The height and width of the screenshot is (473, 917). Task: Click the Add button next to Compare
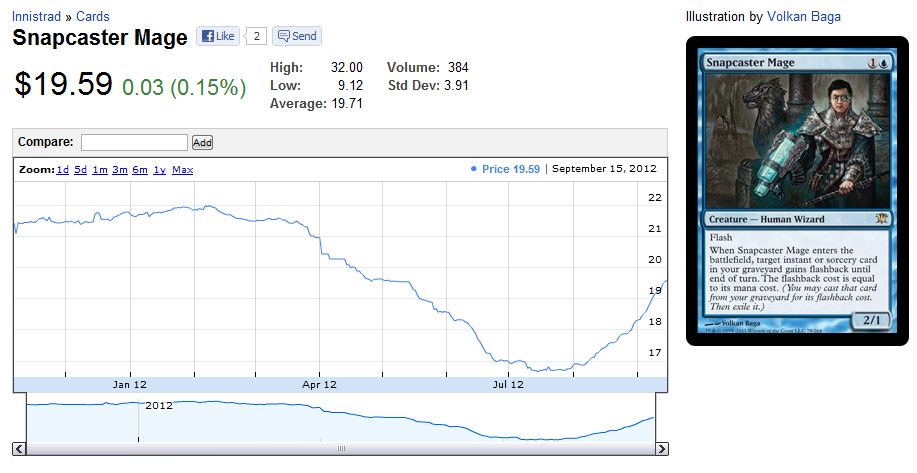tap(202, 142)
